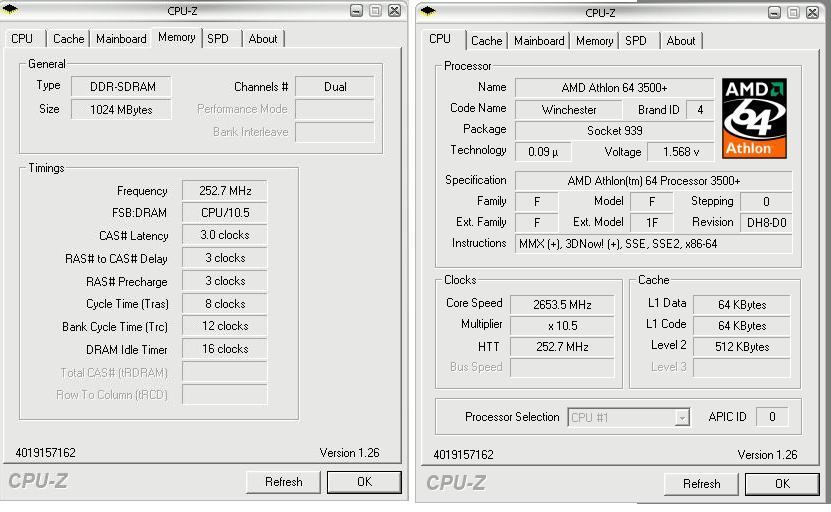The height and width of the screenshot is (512, 831).
Task: Click the Ext. Model 1F field
Action: [x=652, y=223]
